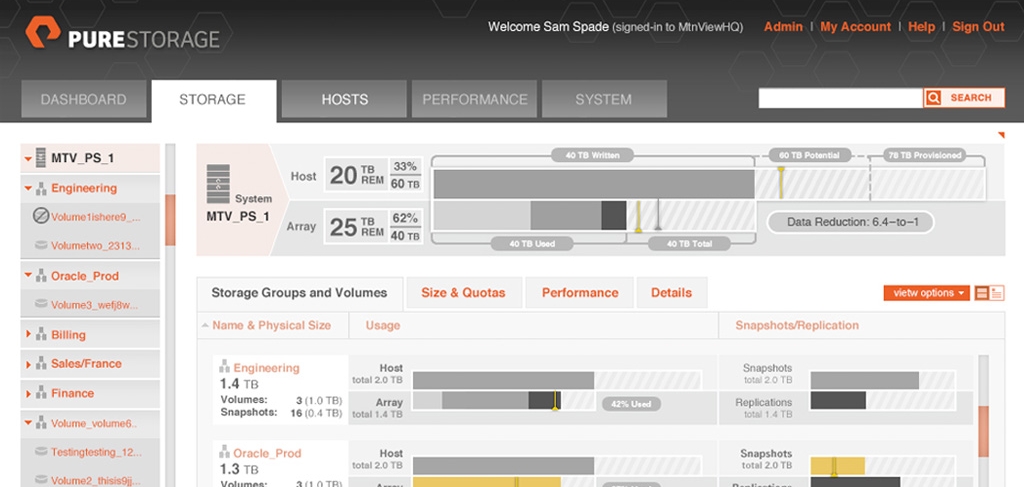Click the disk icon beside Testingtesting_12
Screen dimensions: 1024x487
point(41,451)
